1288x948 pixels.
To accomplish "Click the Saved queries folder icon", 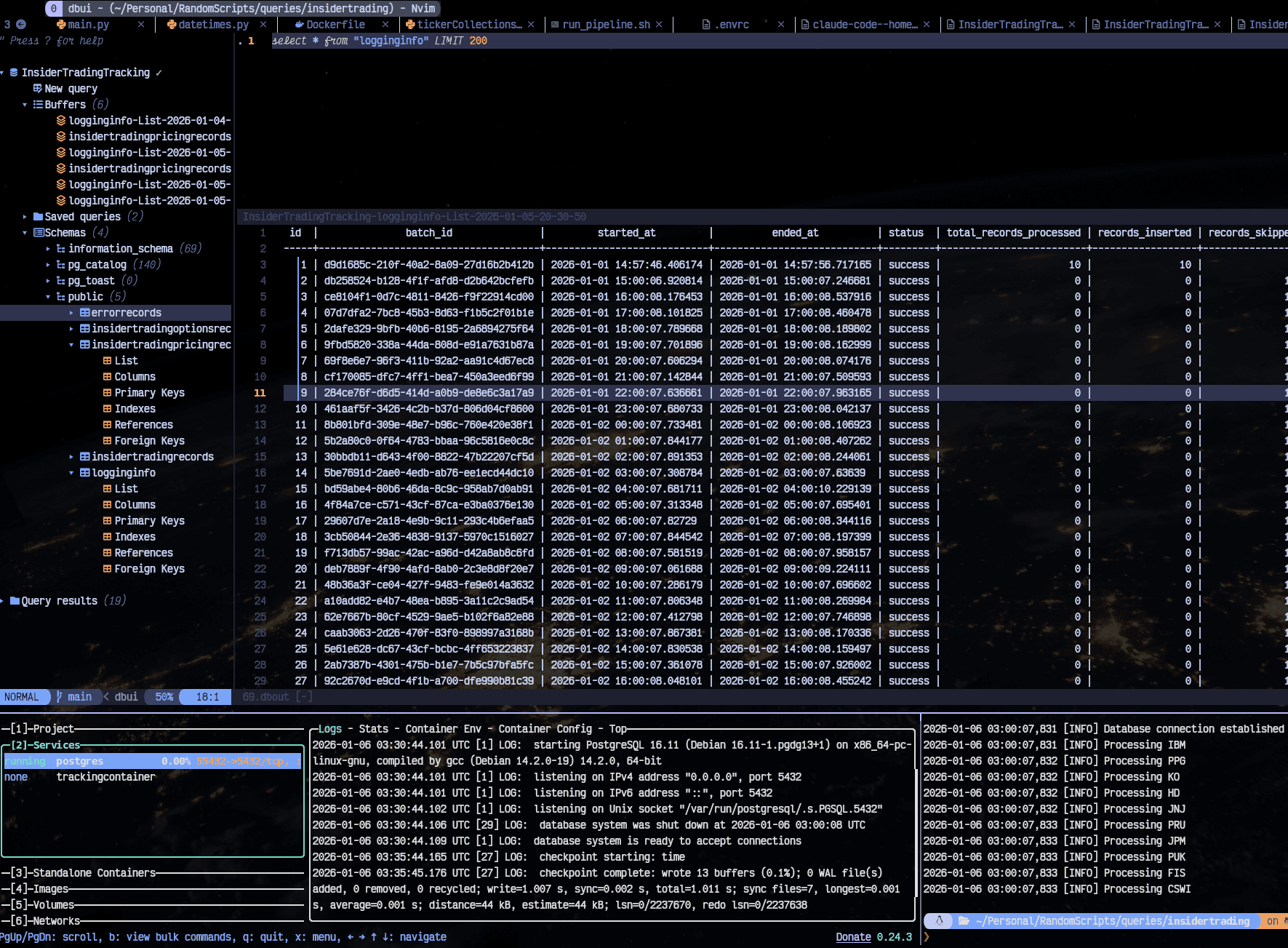I will click(x=38, y=217).
